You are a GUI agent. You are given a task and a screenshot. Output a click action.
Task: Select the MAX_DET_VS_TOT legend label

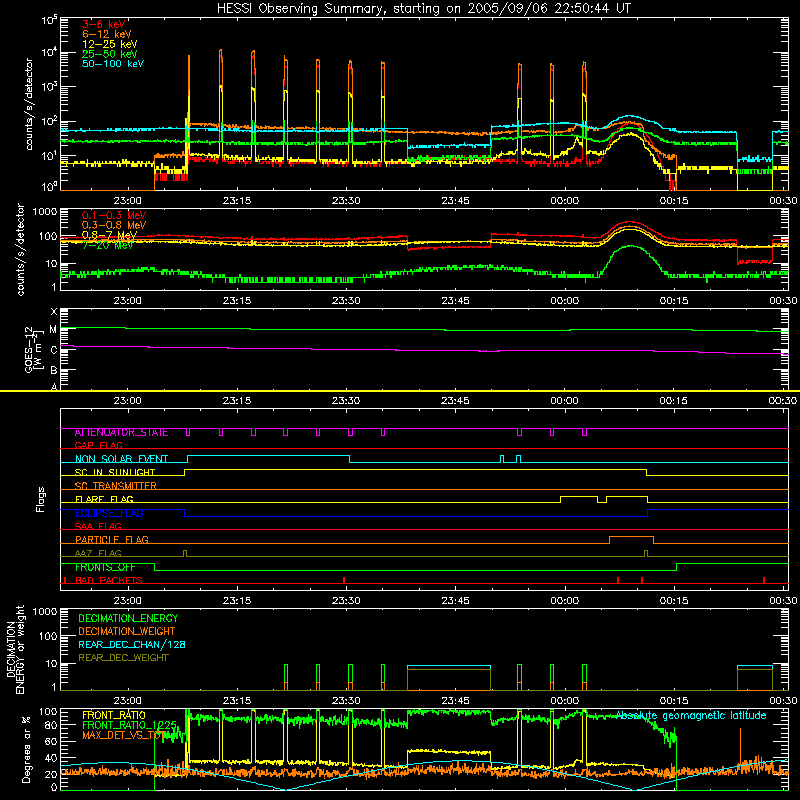[x=122, y=735]
